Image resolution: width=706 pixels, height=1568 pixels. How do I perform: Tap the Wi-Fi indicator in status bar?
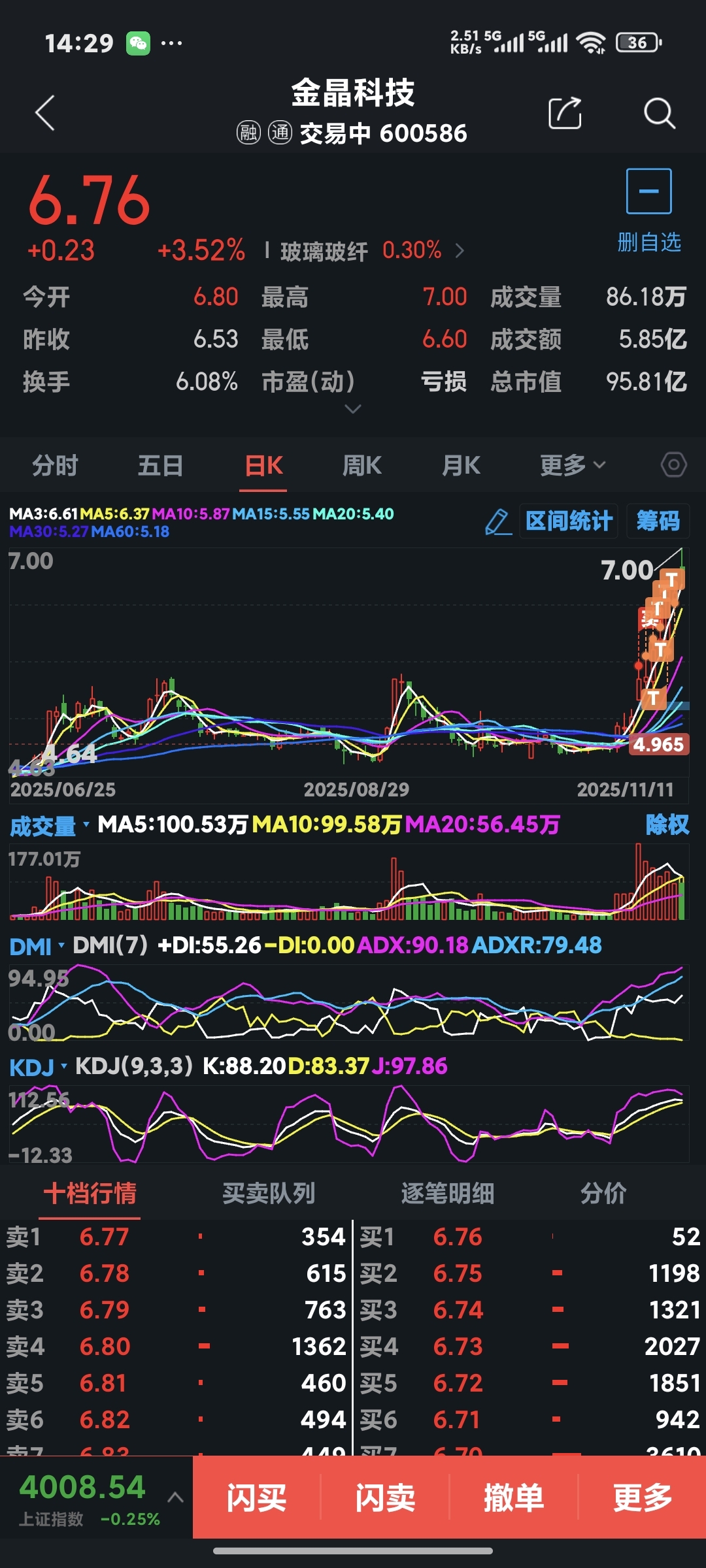click(591, 43)
